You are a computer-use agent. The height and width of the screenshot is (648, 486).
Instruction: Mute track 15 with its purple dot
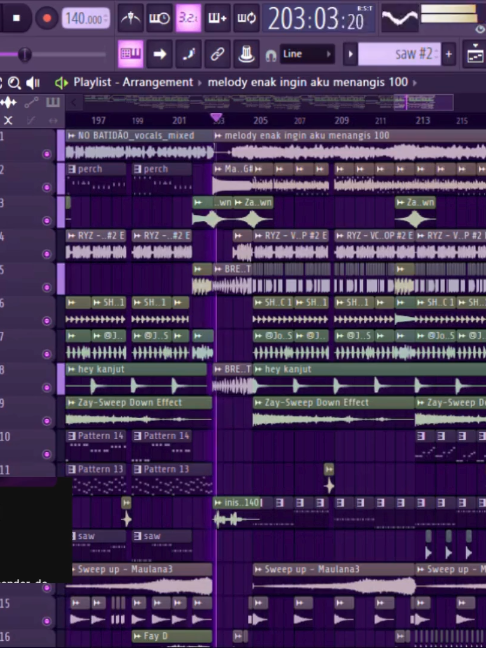point(47,621)
